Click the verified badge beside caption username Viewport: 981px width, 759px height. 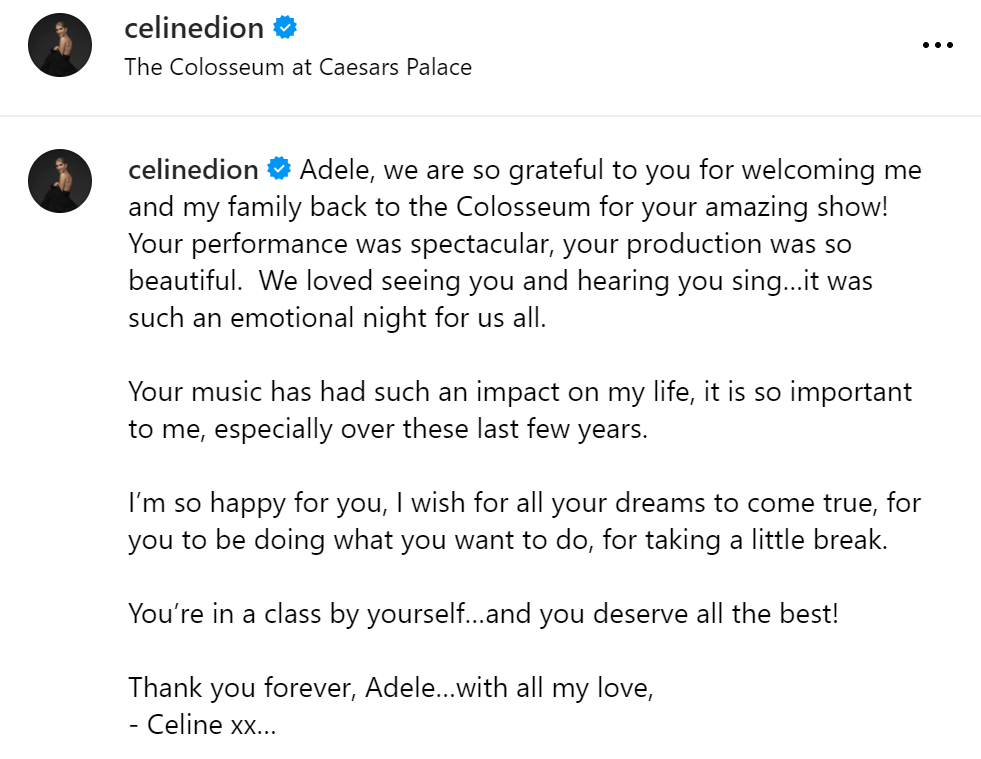279,169
